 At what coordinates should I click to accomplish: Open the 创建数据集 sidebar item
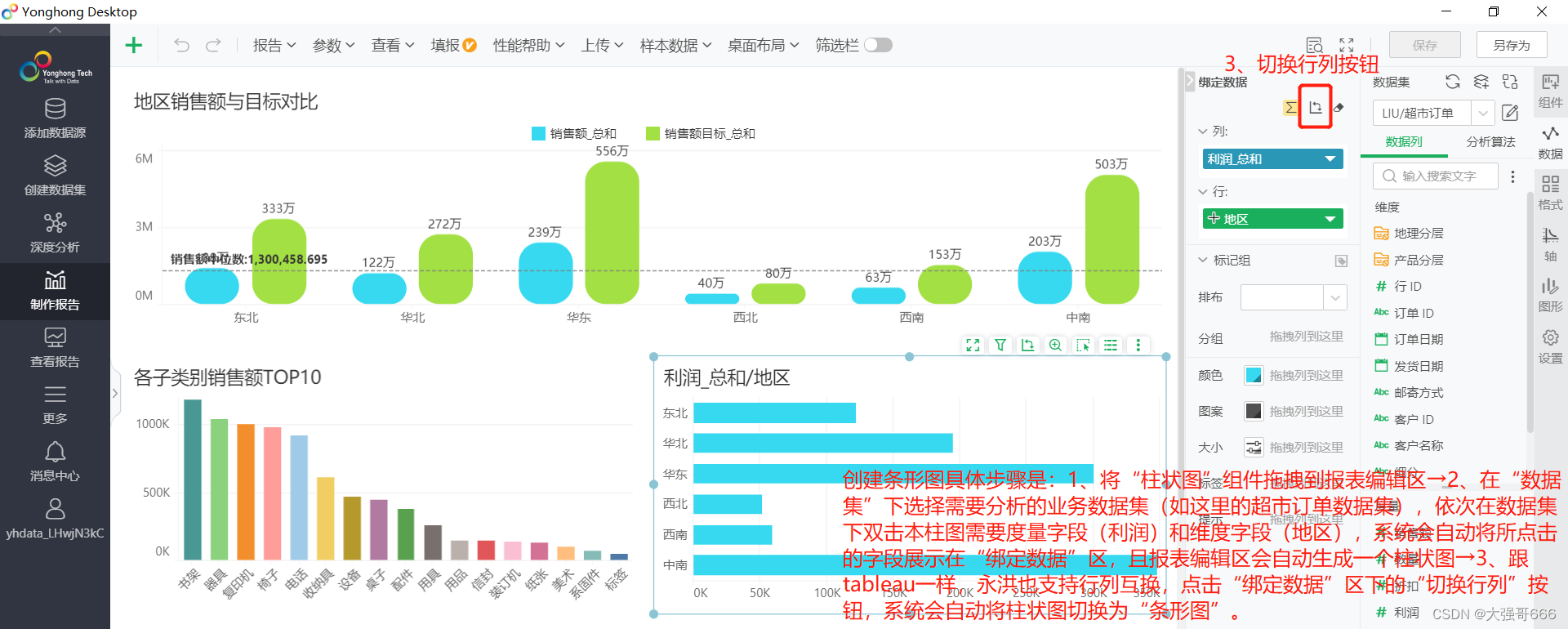[55, 176]
